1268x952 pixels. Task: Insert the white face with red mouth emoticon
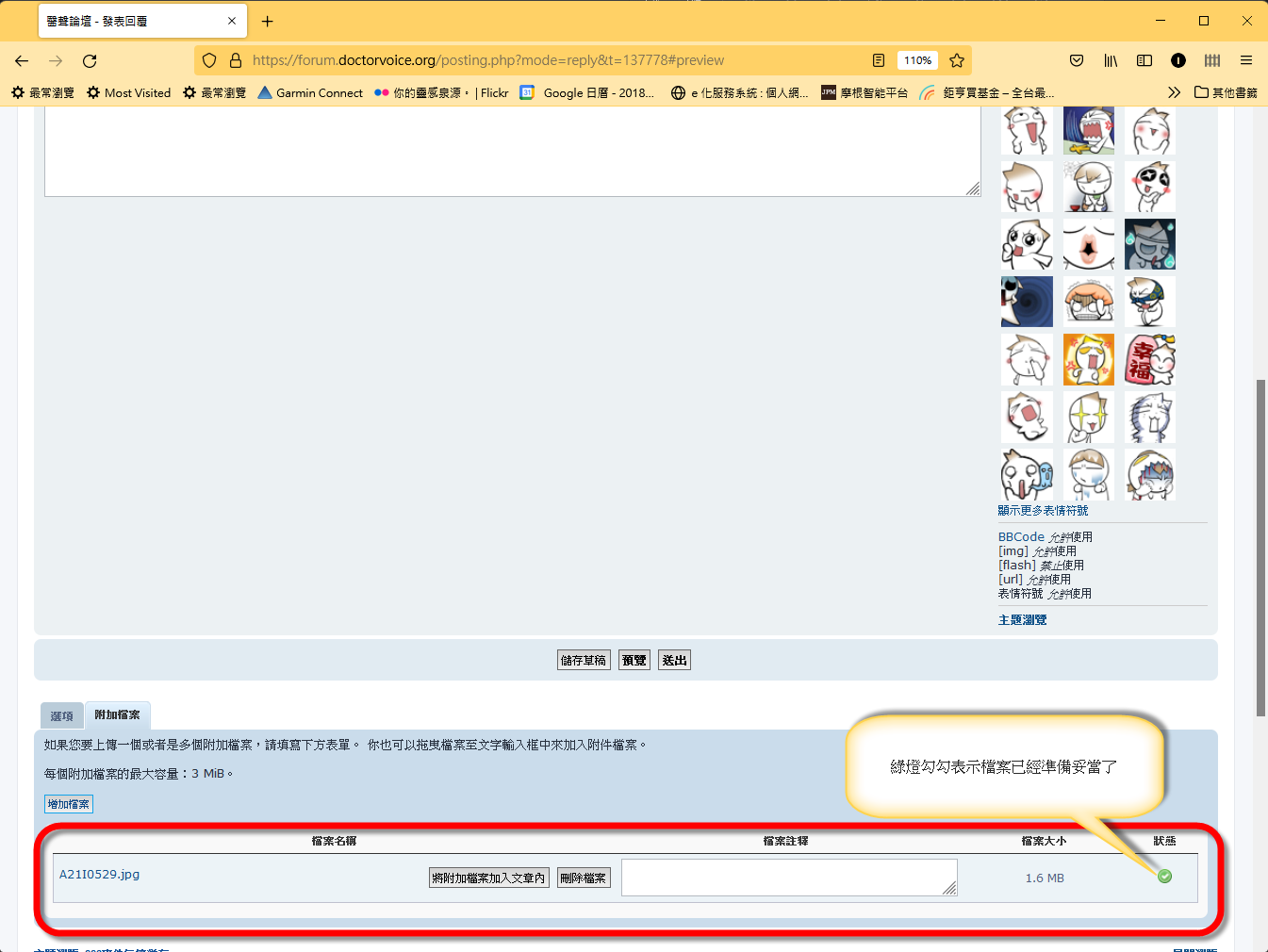tap(1027, 417)
